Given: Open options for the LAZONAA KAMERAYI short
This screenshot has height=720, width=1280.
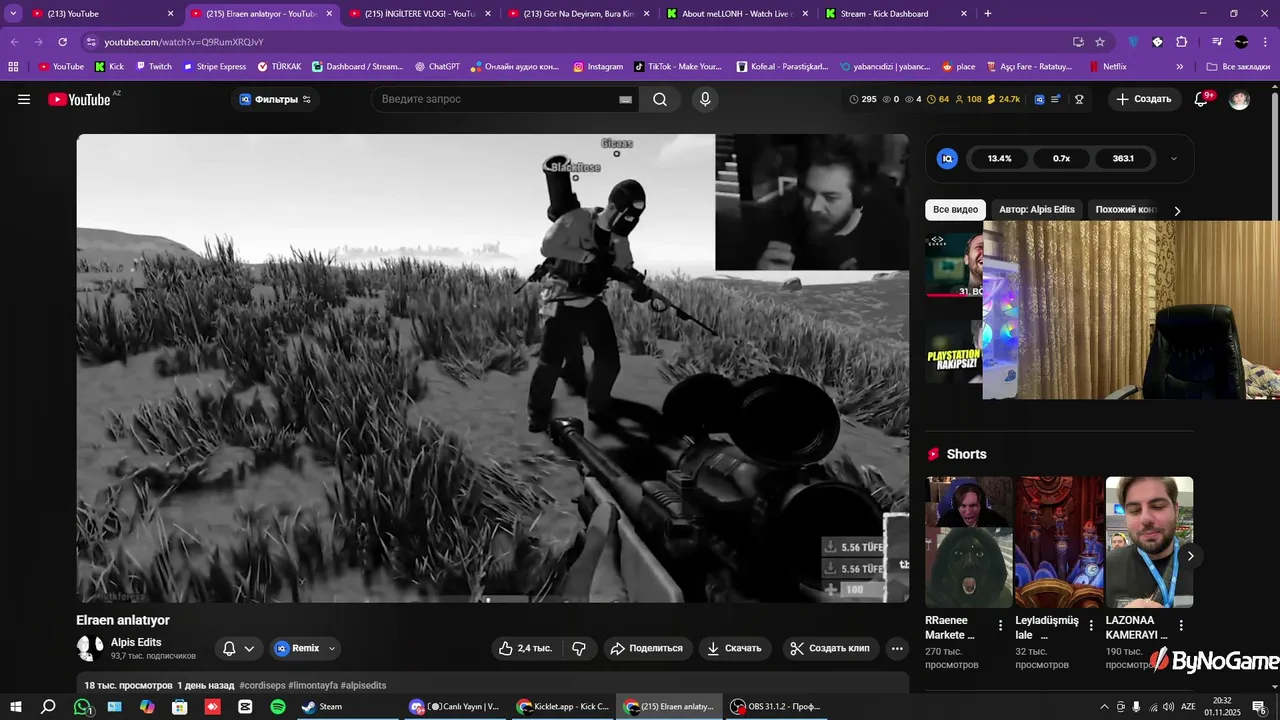Looking at the screenshot, I should click(1181, 626).
